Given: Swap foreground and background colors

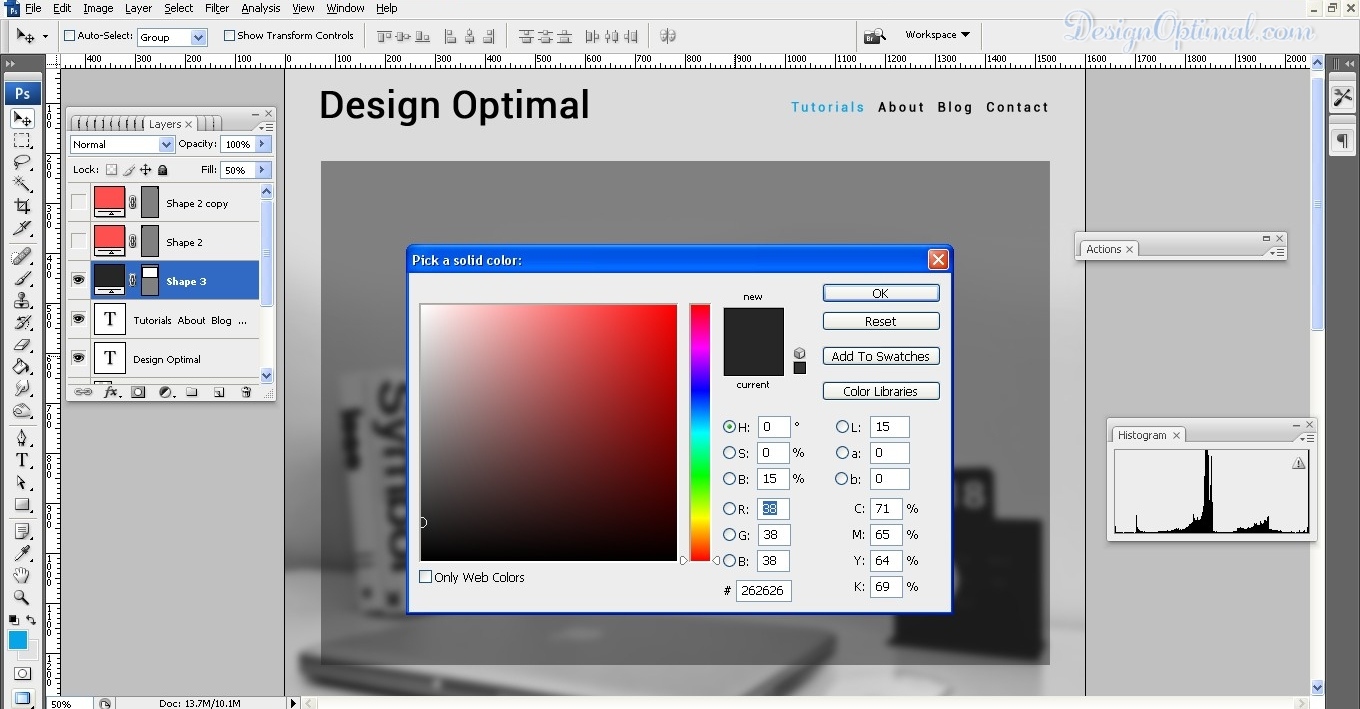Looking at the screenshot, I should 31,621.
